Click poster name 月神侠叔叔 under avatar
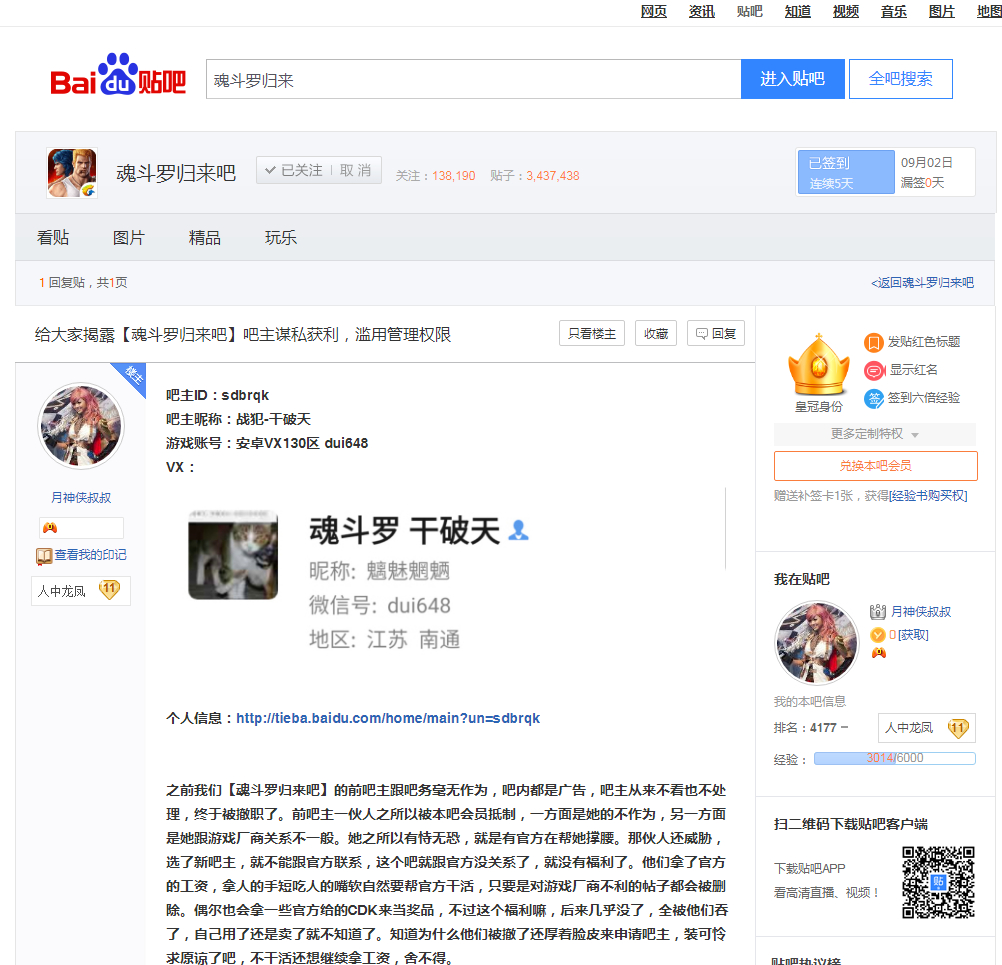 [81, 497]
